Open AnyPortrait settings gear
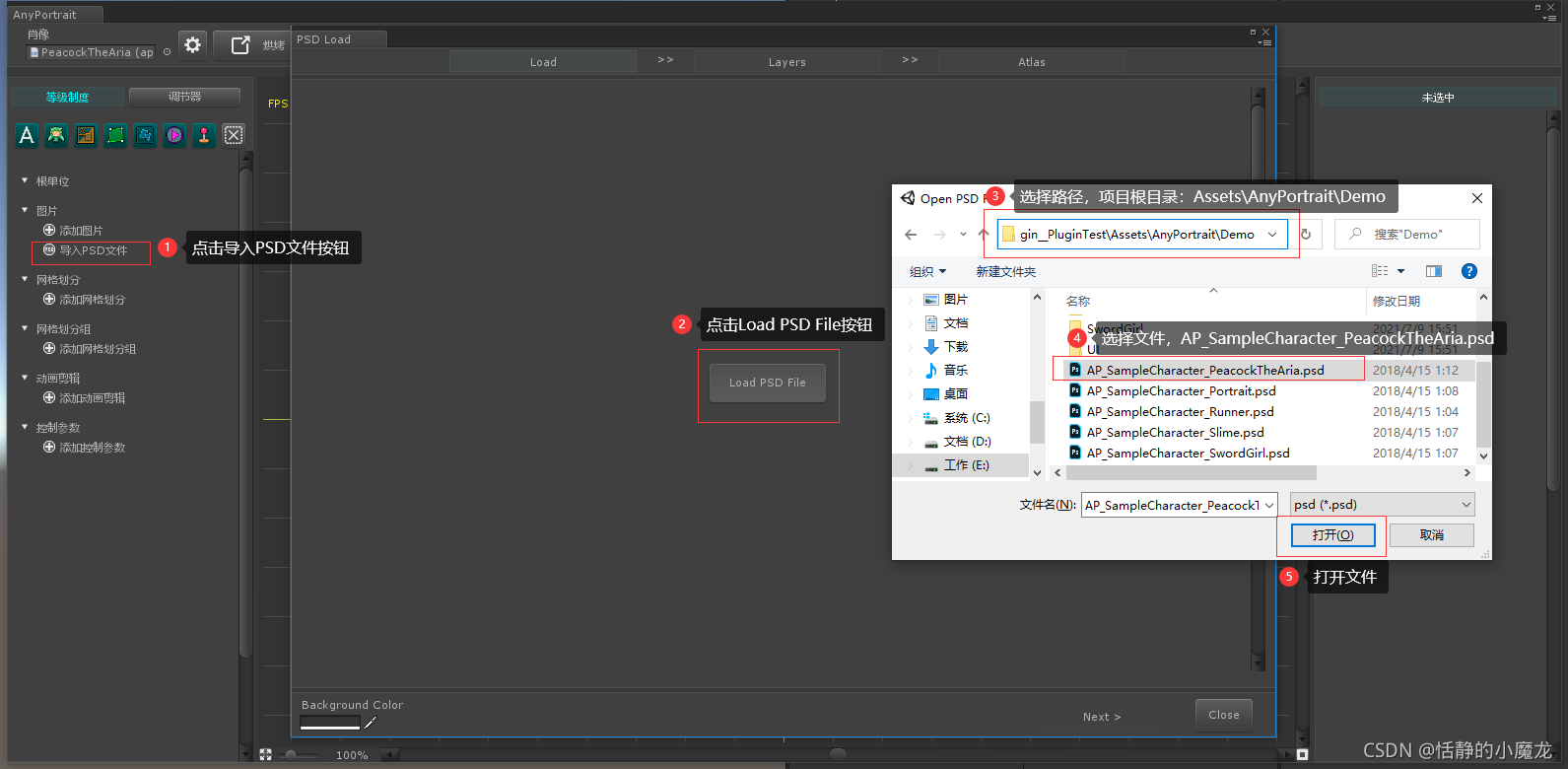 point(193,44)
